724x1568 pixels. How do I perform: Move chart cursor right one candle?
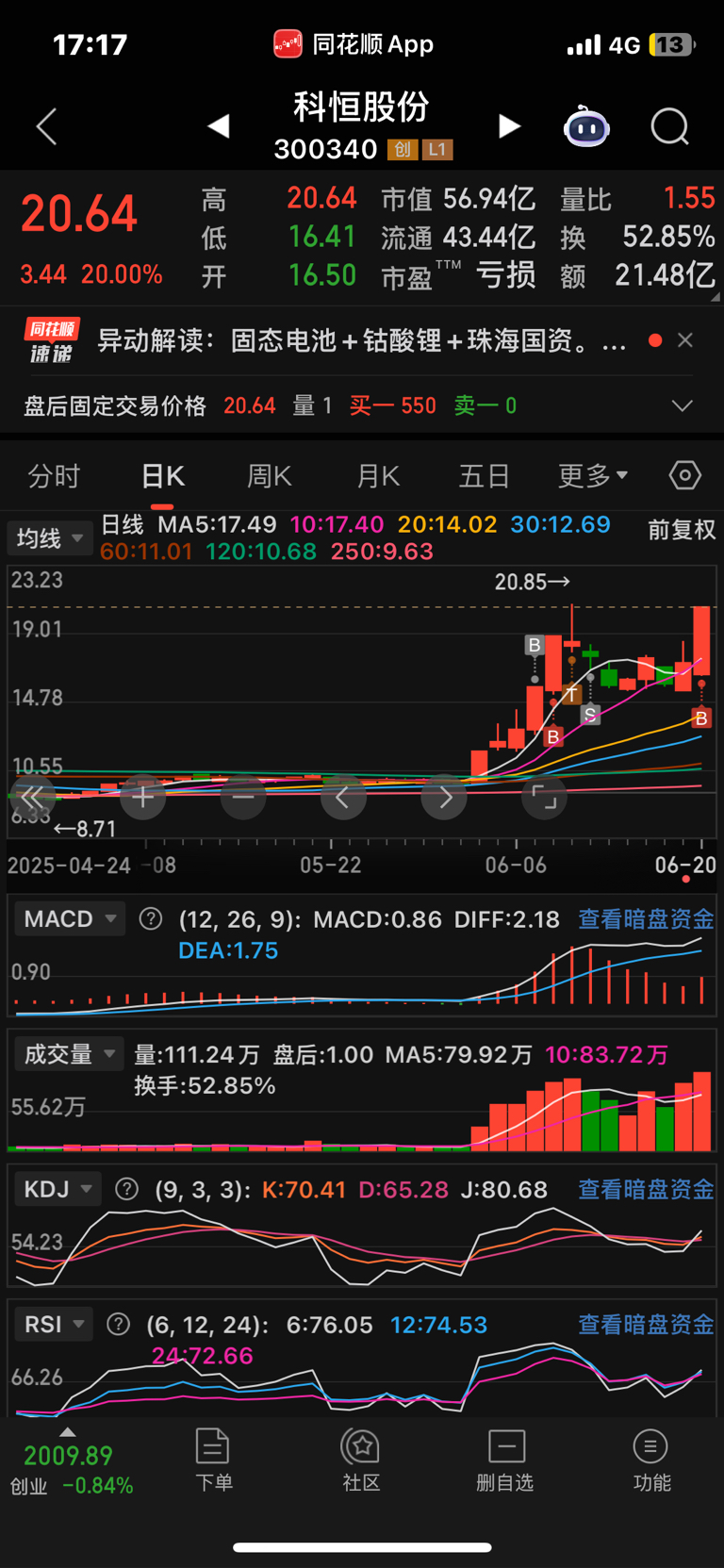[x=444, y=797]
